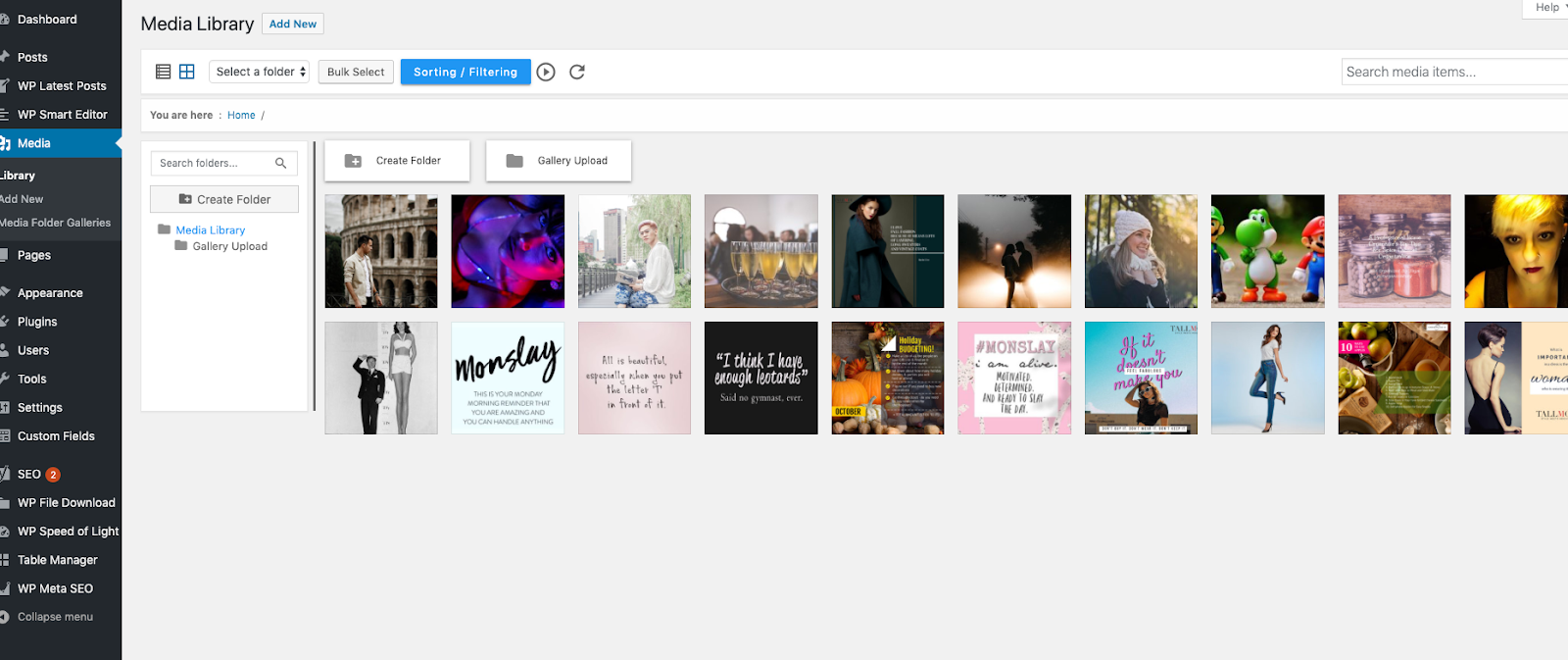
Task: Click the Bulk Select button
Action: (356, 72)
